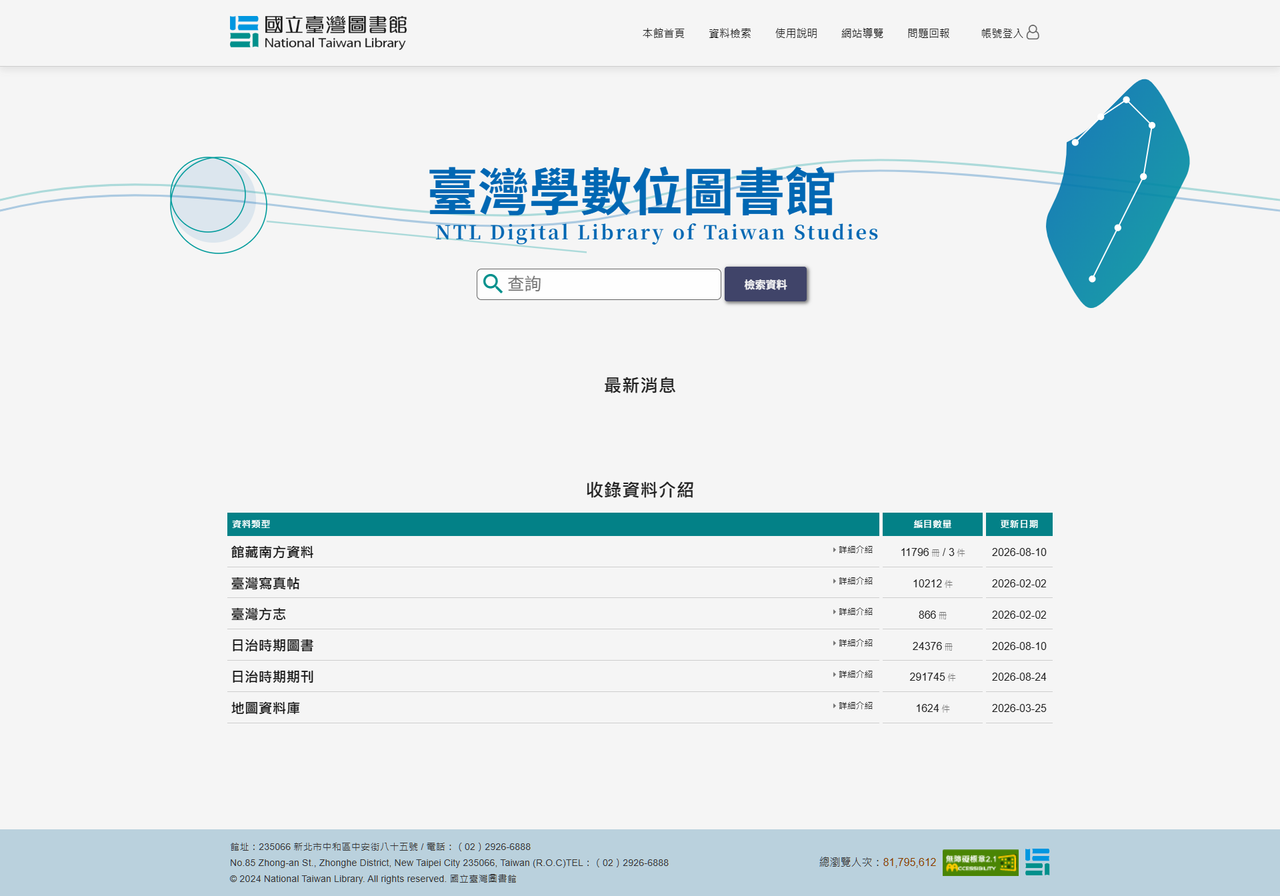Image resolution: width=1280 pixels, height=896 pixels.
Task: Click the count 10212 件
Action: click(x=933, y=583)
